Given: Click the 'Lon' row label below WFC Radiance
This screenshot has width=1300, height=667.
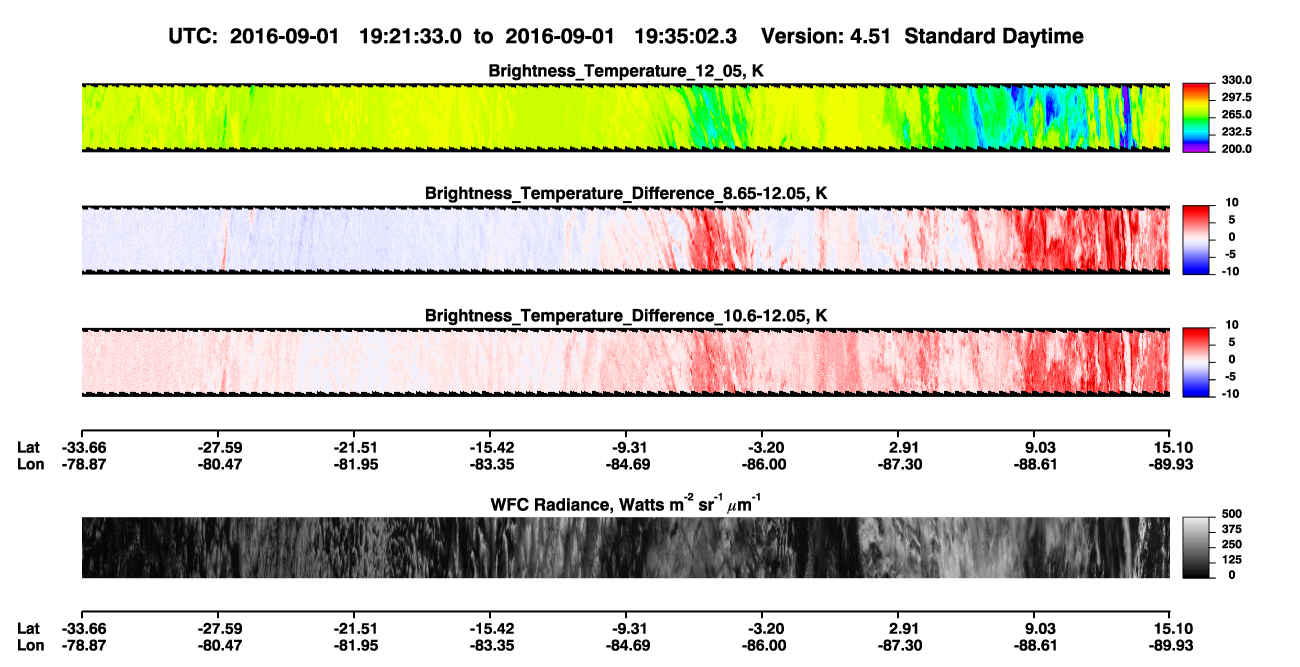Looking at the screenshot, I should point(31,645).
